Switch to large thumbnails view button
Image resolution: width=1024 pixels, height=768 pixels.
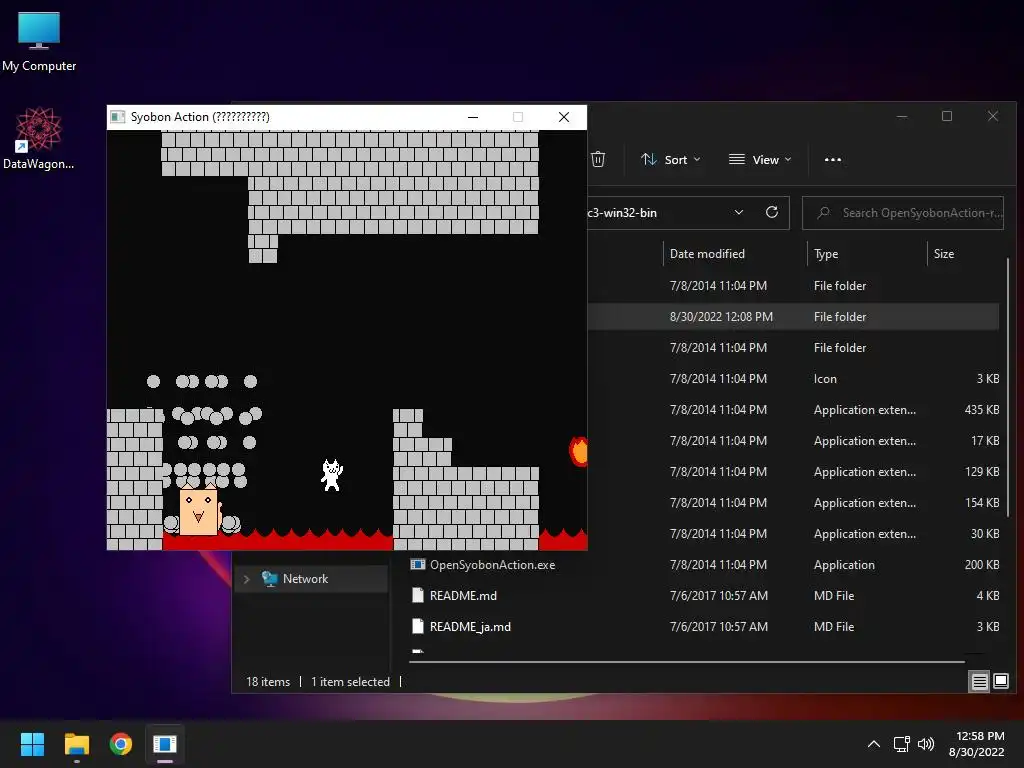(x=1001, y=681)
